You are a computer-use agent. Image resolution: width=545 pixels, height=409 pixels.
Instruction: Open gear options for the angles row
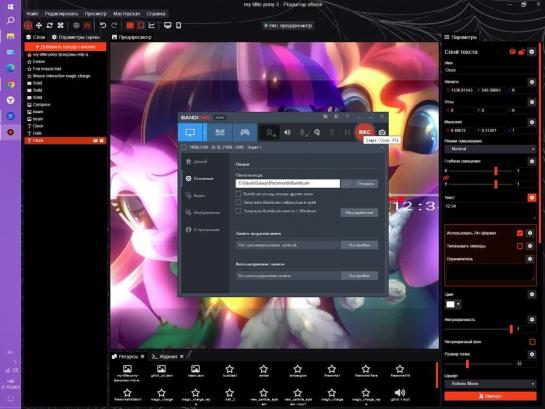point(531,102)
